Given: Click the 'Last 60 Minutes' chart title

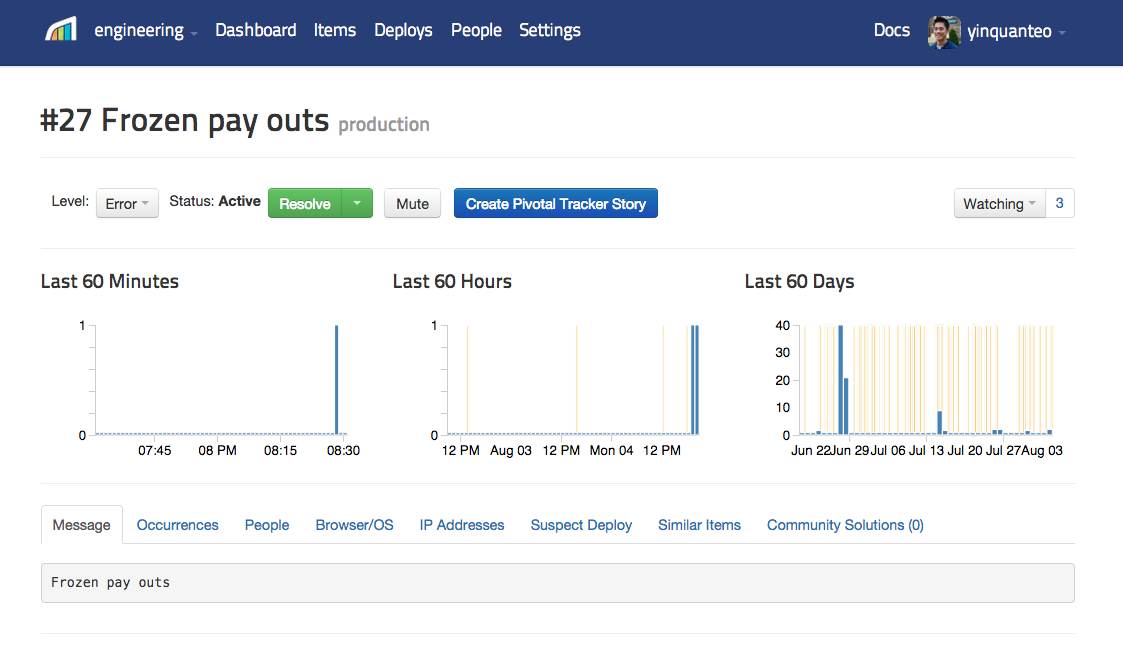Looking at the screenshot, I should pos(110,281).
